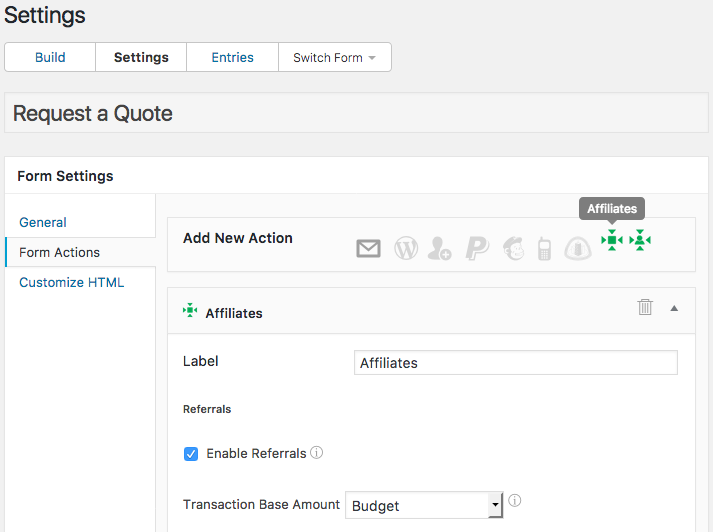
Task: Click the Label text field
Action: [516, 362]
